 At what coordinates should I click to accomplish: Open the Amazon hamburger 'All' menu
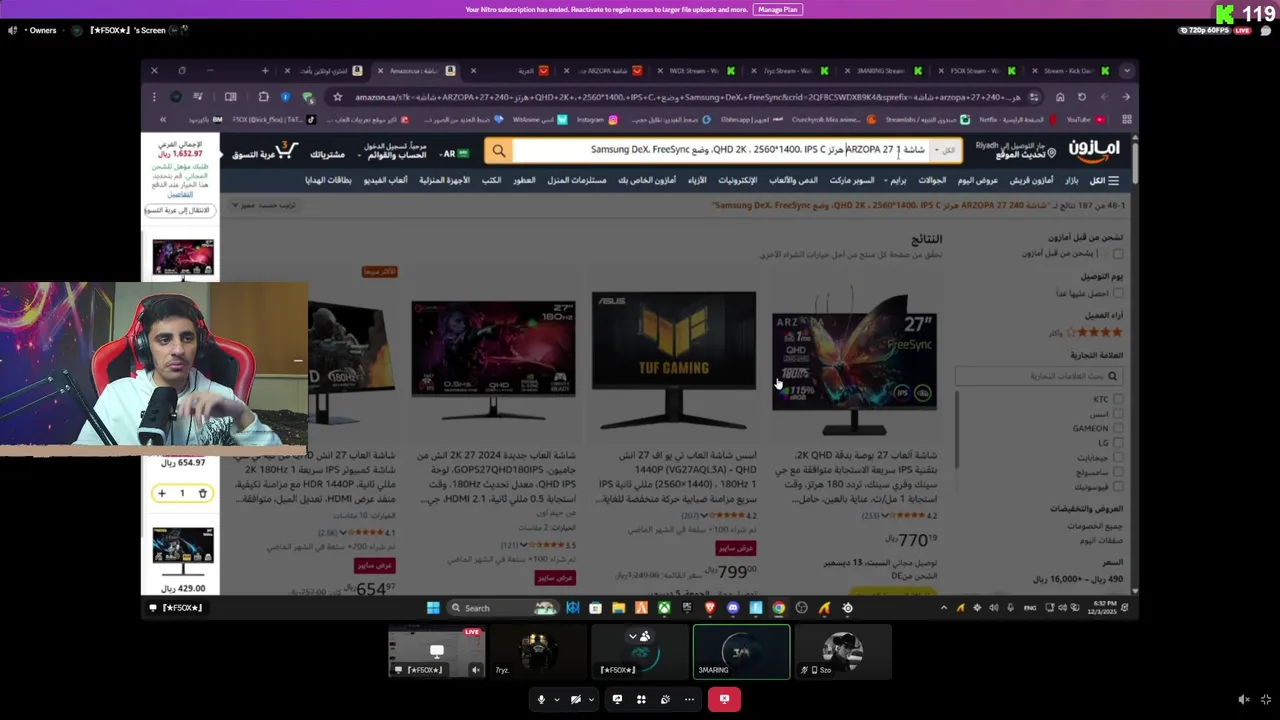click(1104, 180)
